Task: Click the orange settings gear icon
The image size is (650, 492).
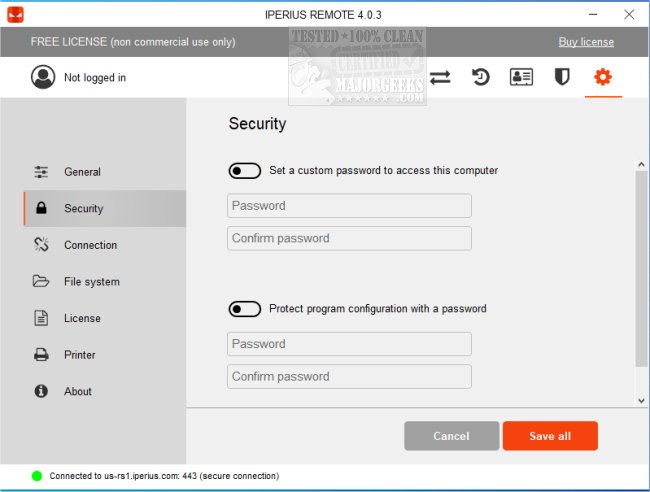Action: click(x=603, y=77)
